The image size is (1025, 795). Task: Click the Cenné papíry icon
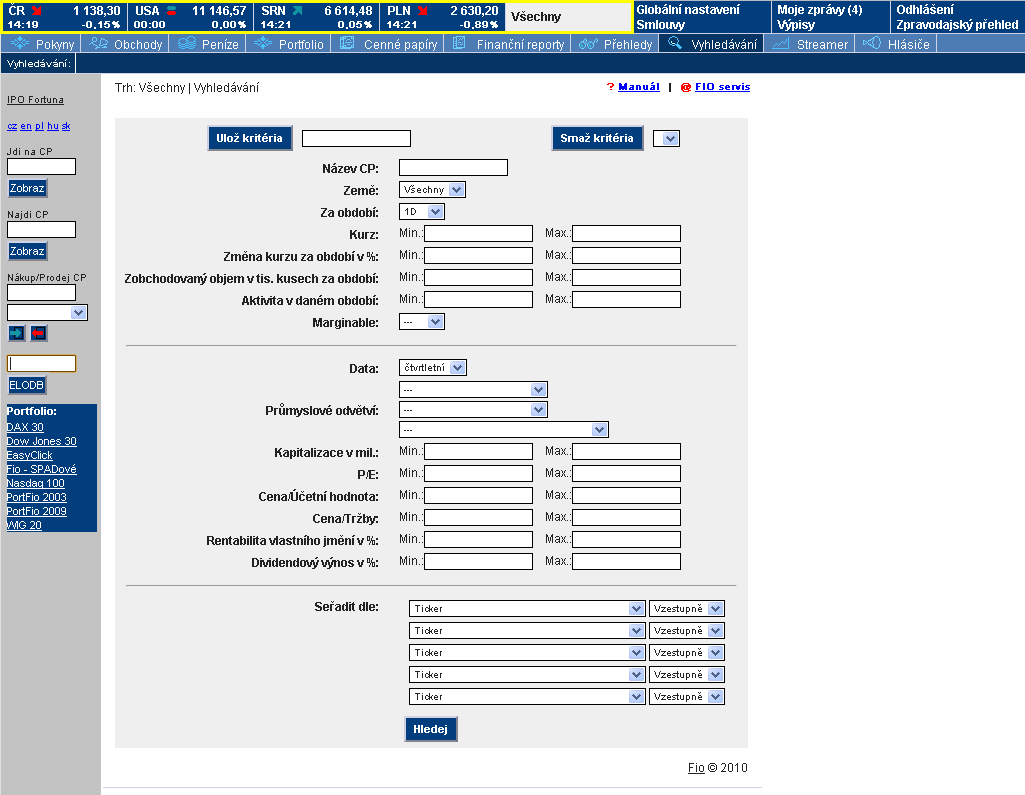tap(347, 44)
